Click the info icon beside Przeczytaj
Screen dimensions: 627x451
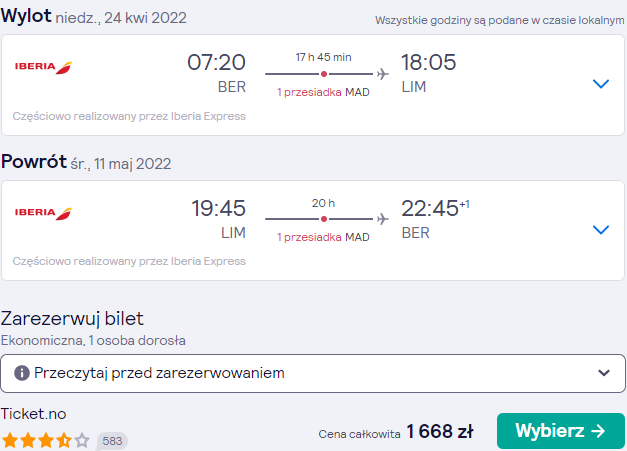coord(22,373)
